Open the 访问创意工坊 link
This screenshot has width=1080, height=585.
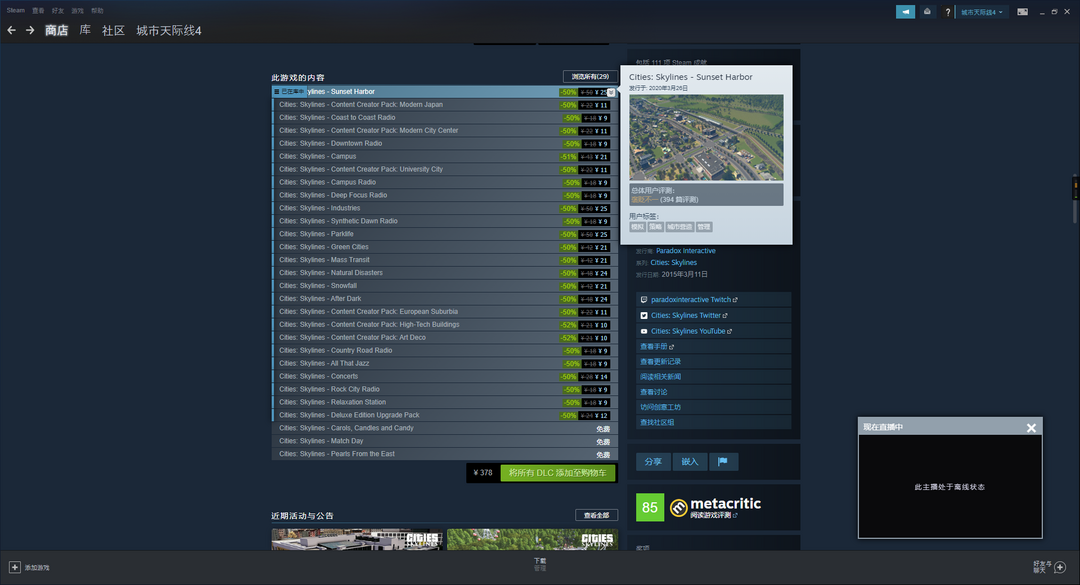tap(661, 407)
